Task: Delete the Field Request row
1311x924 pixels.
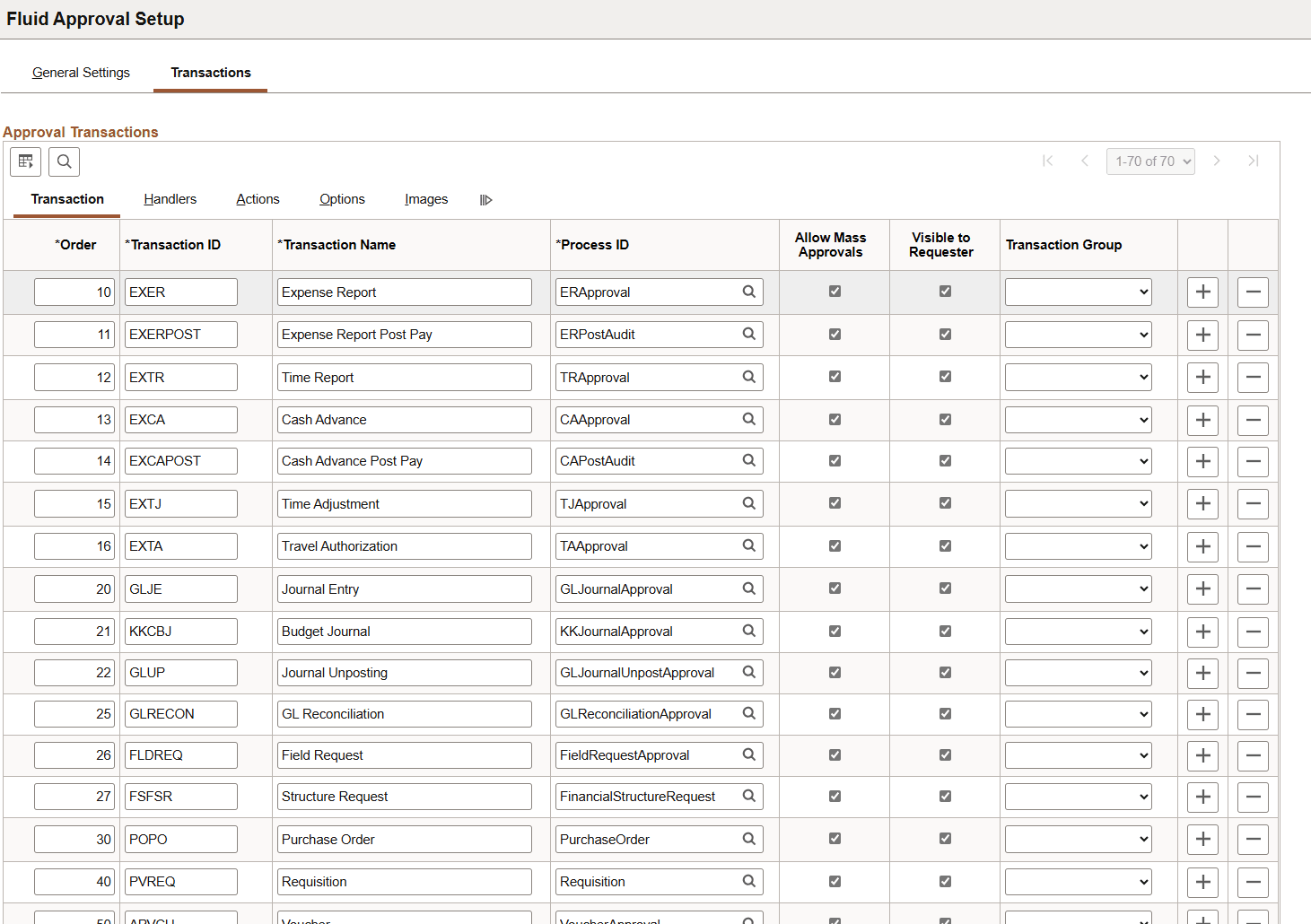Action: coord(1253,755)
